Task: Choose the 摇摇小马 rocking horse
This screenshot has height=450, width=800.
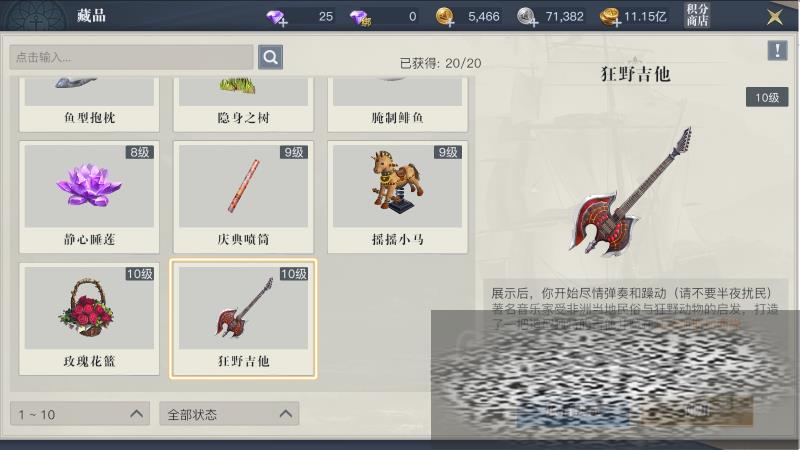Action: (397, 197)
